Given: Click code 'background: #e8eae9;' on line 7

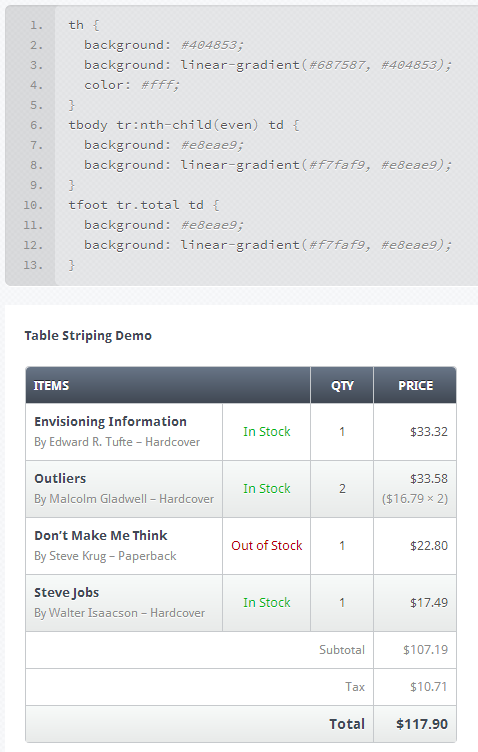Looking at the screenshot, I should click(164, 145).
